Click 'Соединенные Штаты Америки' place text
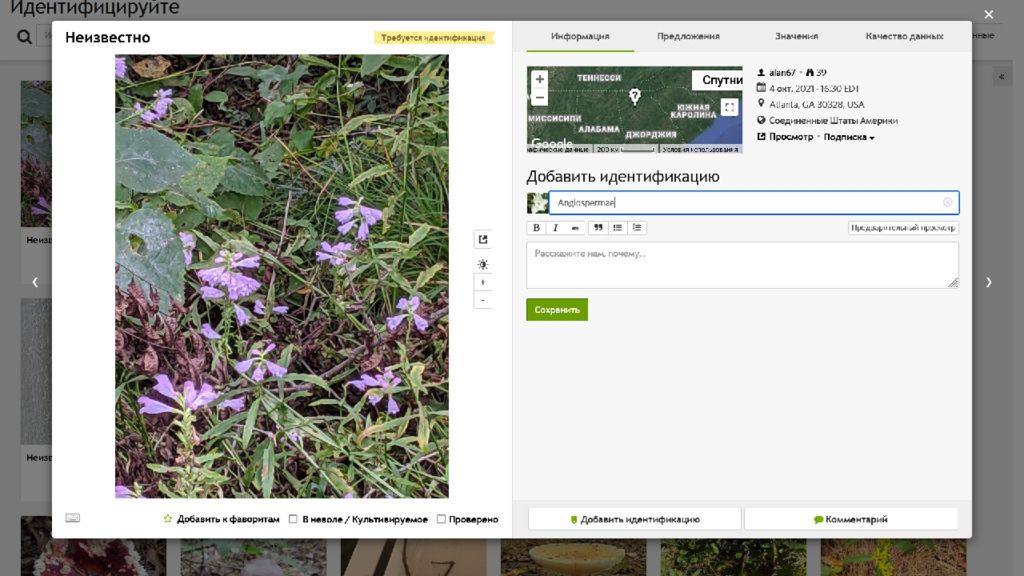The height and width of the screenshot is (576, 1024). coord(833,121)
